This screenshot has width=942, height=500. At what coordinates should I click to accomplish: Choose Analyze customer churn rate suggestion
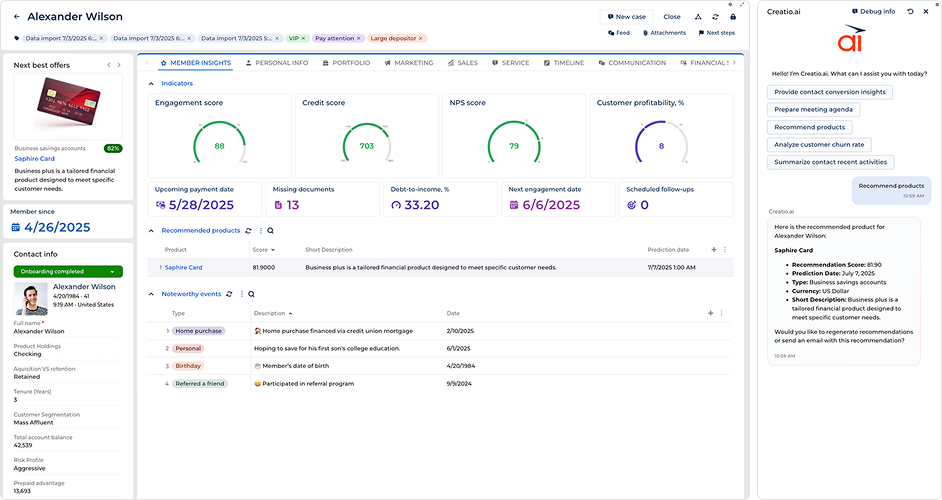tap(819, 144)
